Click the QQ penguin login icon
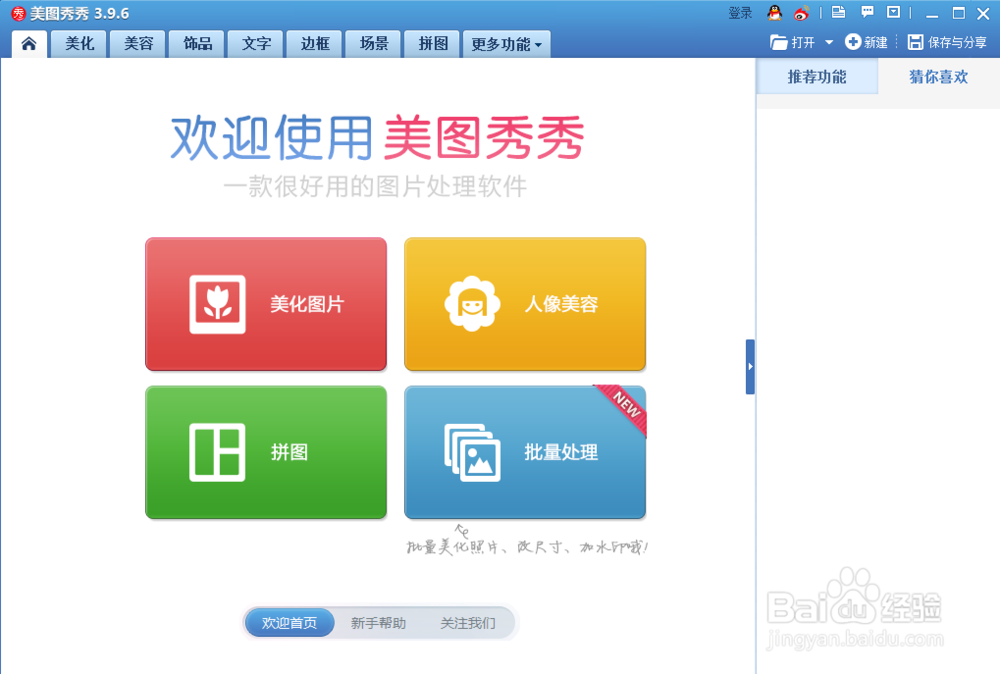Viewport: 1000px width, 674px height. (x=775, y=13)
